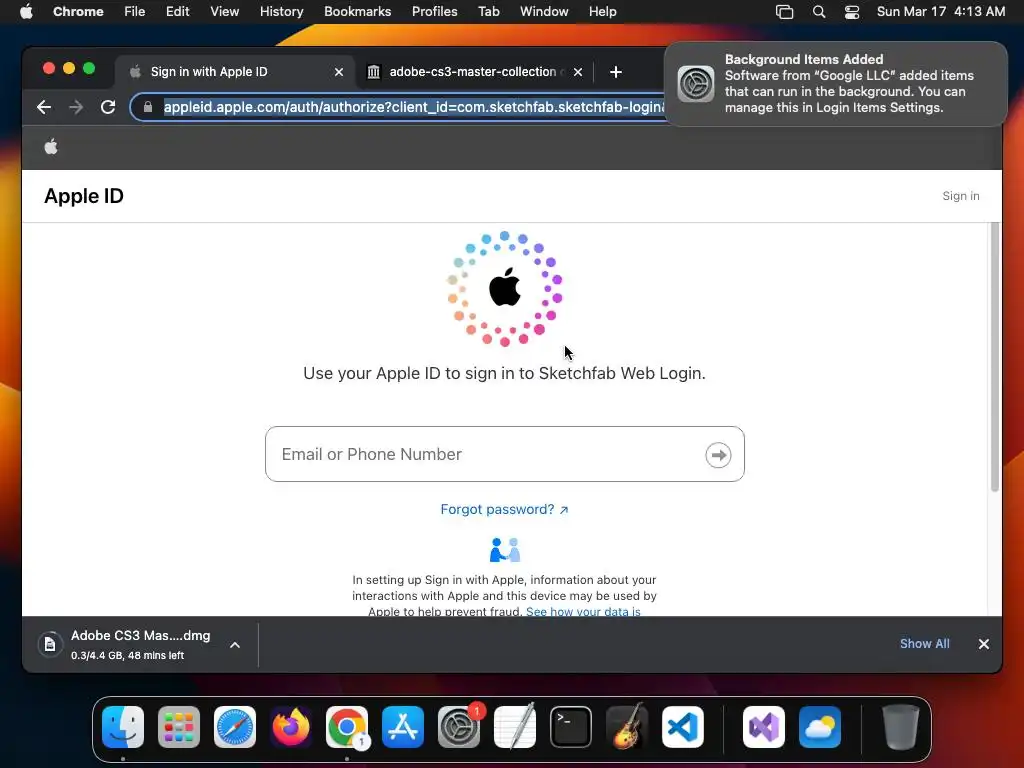The image size is (1024, 768).
Task: Open See how your data is link
Action: (583, 612)
